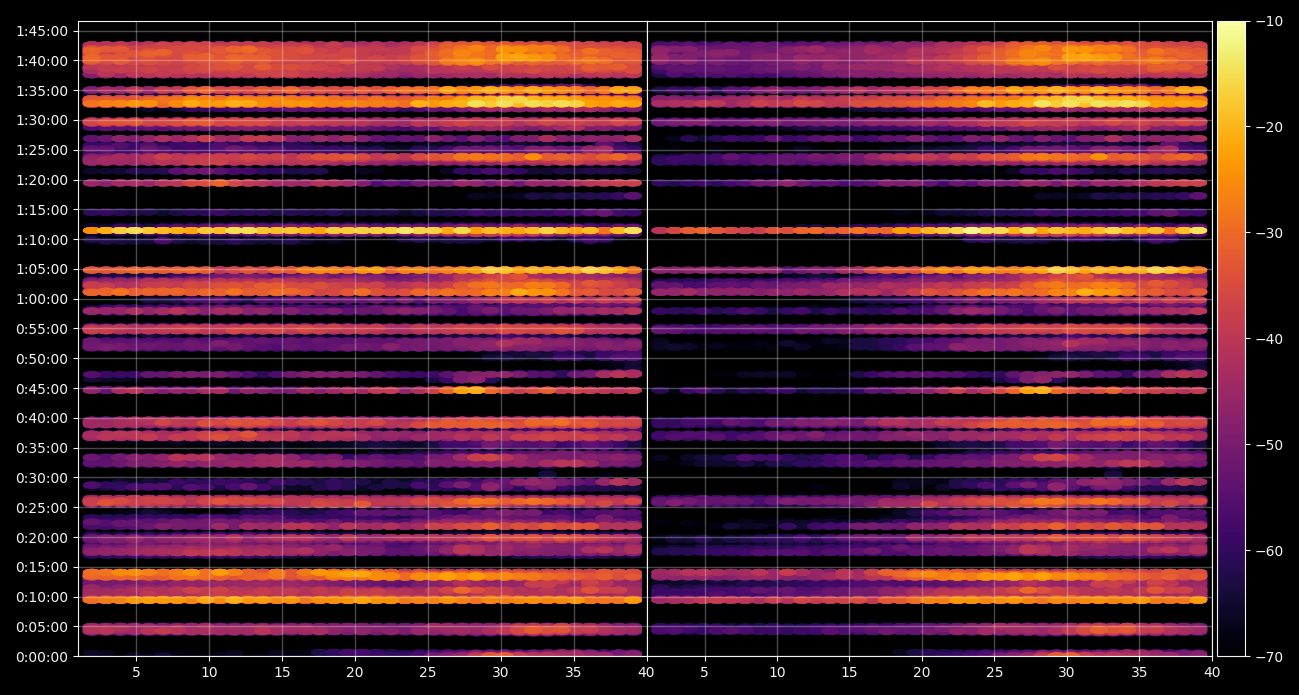This screenshot has width=1299, height=695.
Task: Select the 0:50:00 tick label
Action: (42, 359)
